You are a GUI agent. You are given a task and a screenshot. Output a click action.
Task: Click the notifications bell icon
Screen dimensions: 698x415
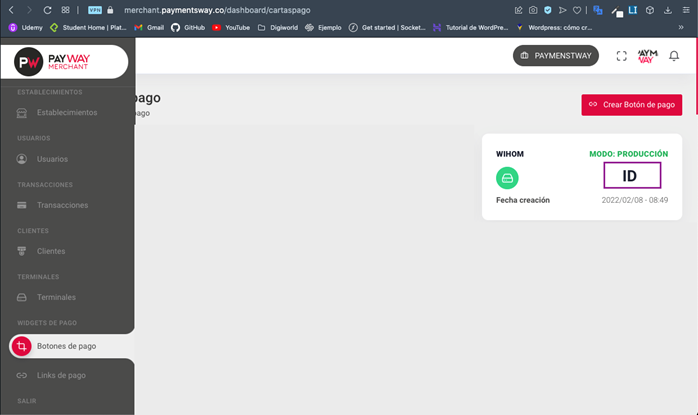click(x=674, y=56)
